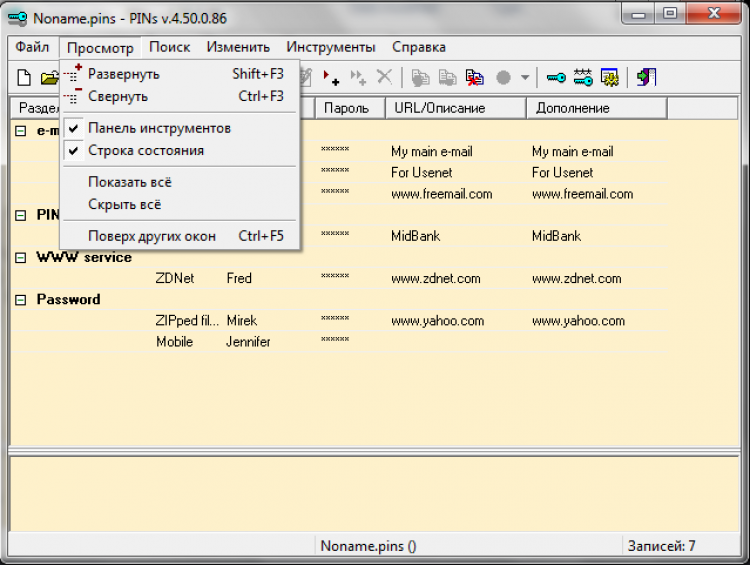Sort by the Пароль column header

click(x=350, y=108)
